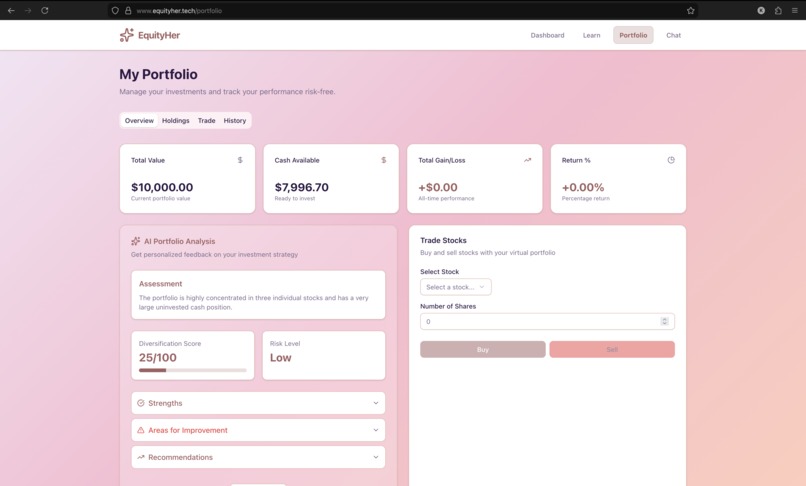Click the Low risk level value
This screenshot has height=486, width=806.
pos(281,357)
